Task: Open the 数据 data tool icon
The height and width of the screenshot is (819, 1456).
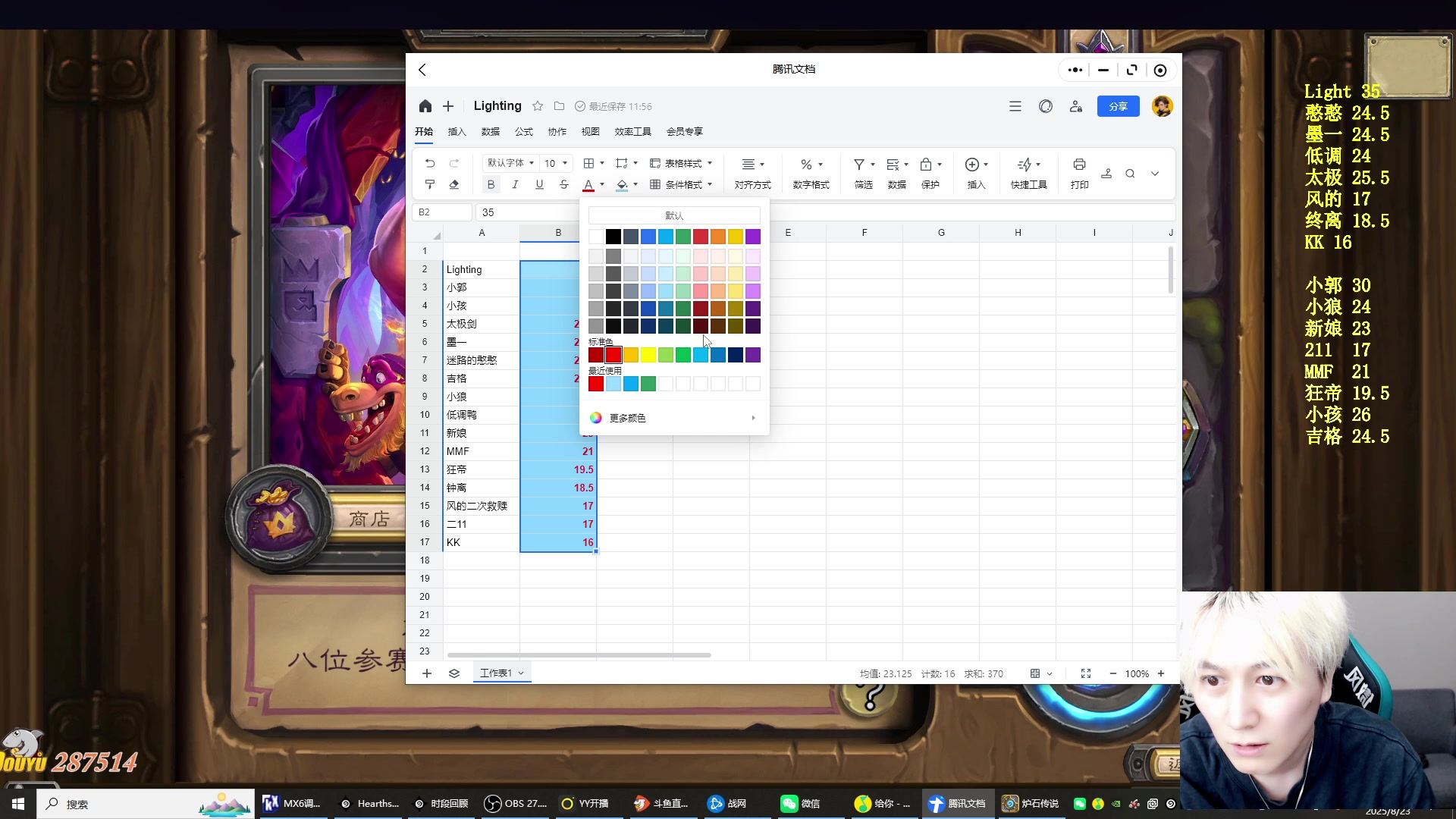Action: click(897, 174)
